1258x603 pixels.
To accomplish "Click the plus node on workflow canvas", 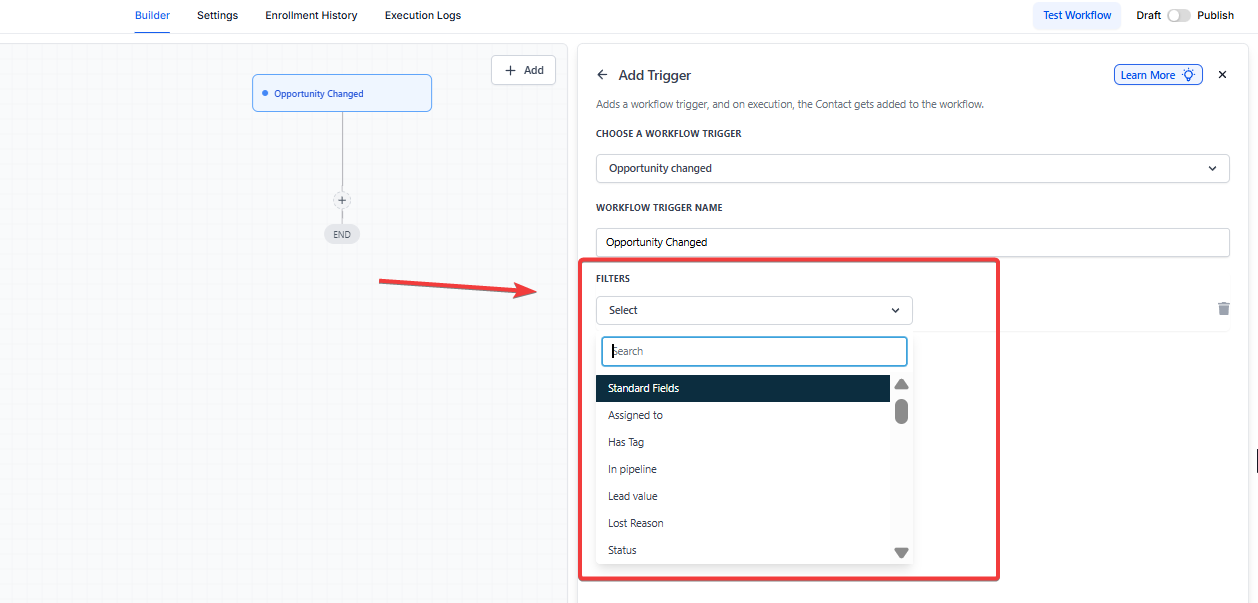I will 342,200.
